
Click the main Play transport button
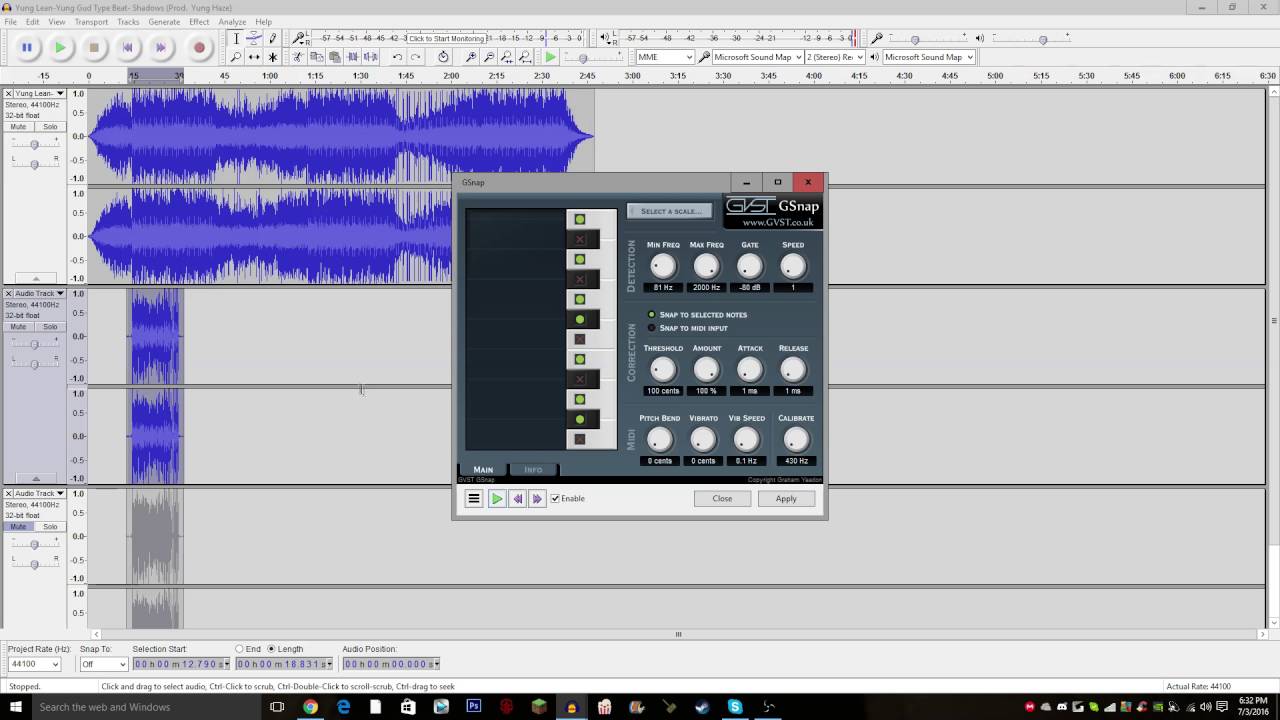click(61, 47)
